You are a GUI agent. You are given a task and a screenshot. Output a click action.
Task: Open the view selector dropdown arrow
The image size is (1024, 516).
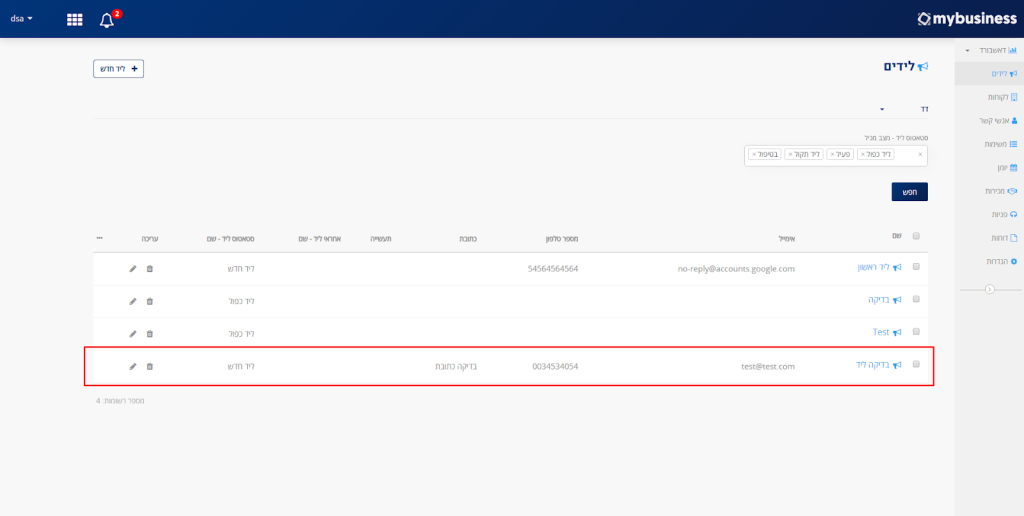[x=882, y=109]
